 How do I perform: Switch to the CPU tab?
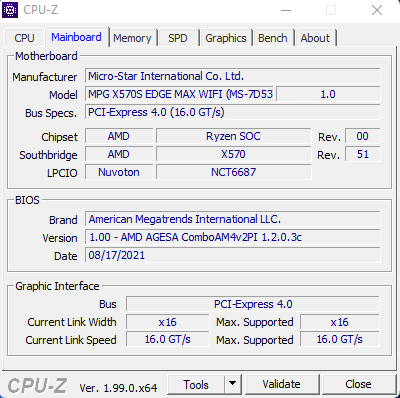click(x=24, y=38)
